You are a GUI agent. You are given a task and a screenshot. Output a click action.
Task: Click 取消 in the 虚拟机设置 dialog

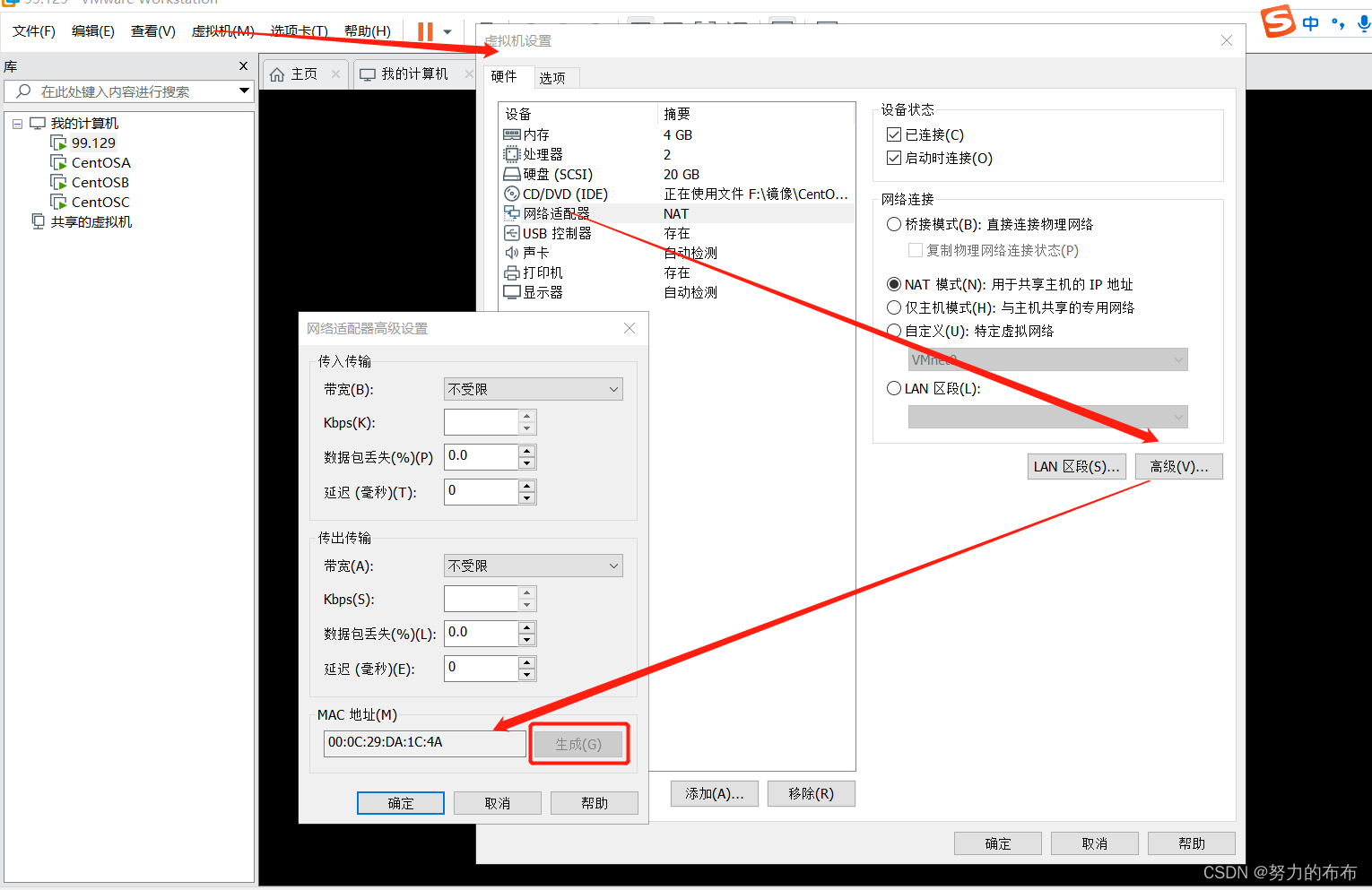[1095, 843]
